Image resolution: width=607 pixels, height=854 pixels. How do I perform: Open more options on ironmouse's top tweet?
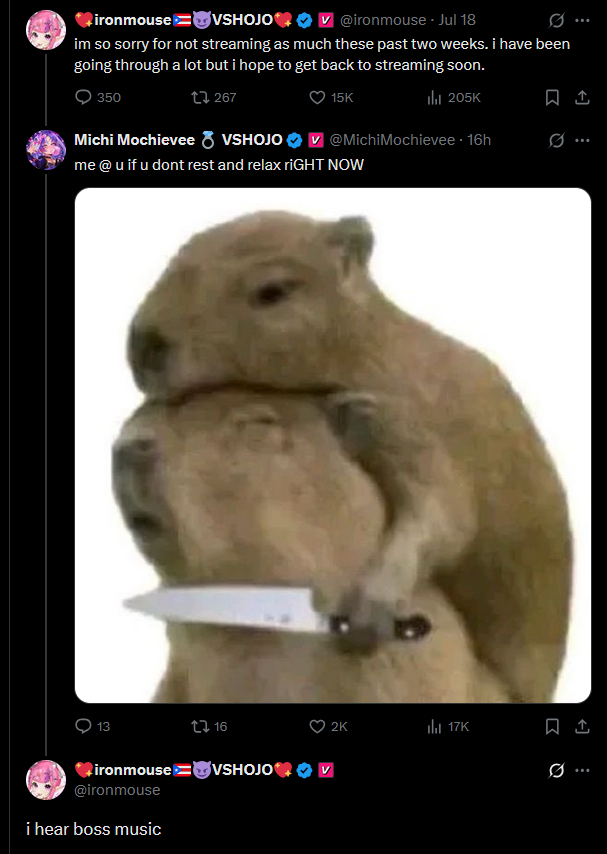(x=582, y=21)
